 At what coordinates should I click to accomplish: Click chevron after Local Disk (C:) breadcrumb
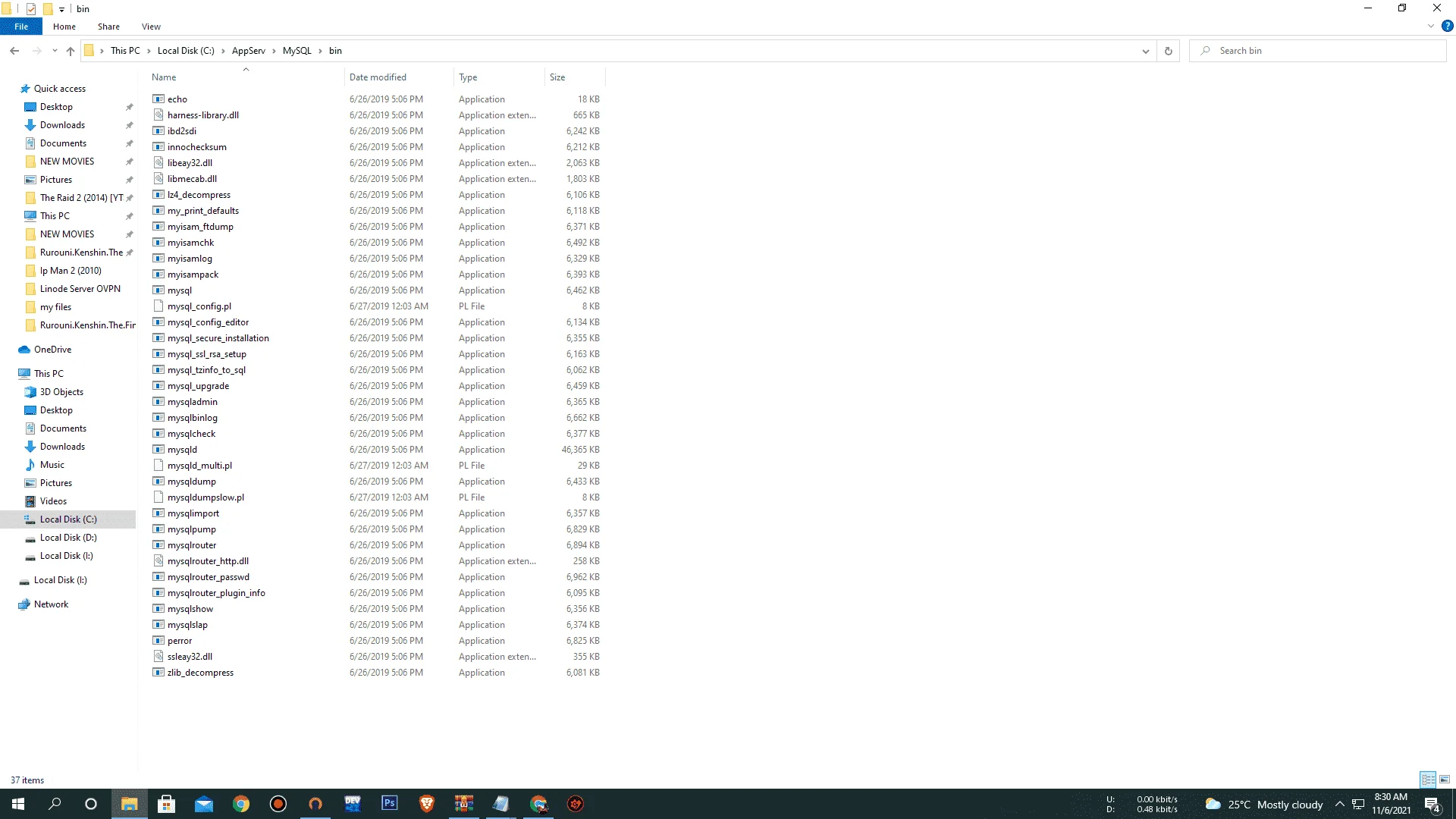(x=223, y=51)
